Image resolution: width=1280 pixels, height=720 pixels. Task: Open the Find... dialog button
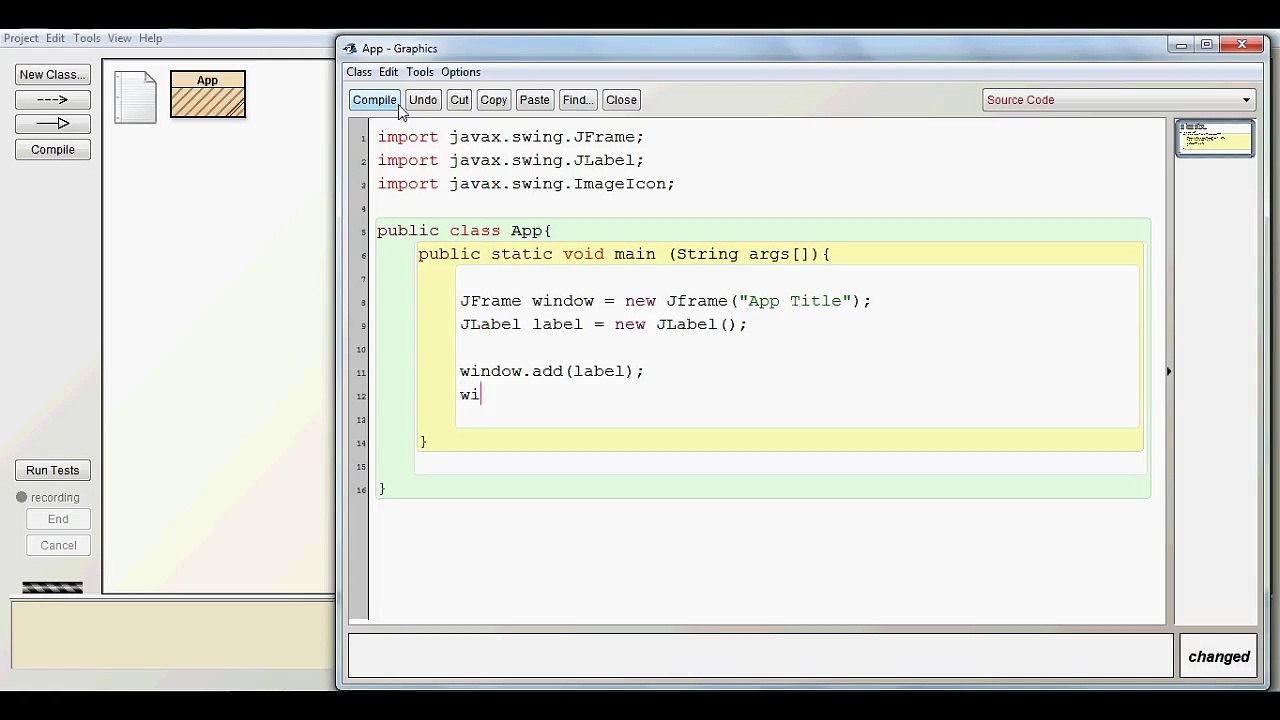tap(578, 100)
